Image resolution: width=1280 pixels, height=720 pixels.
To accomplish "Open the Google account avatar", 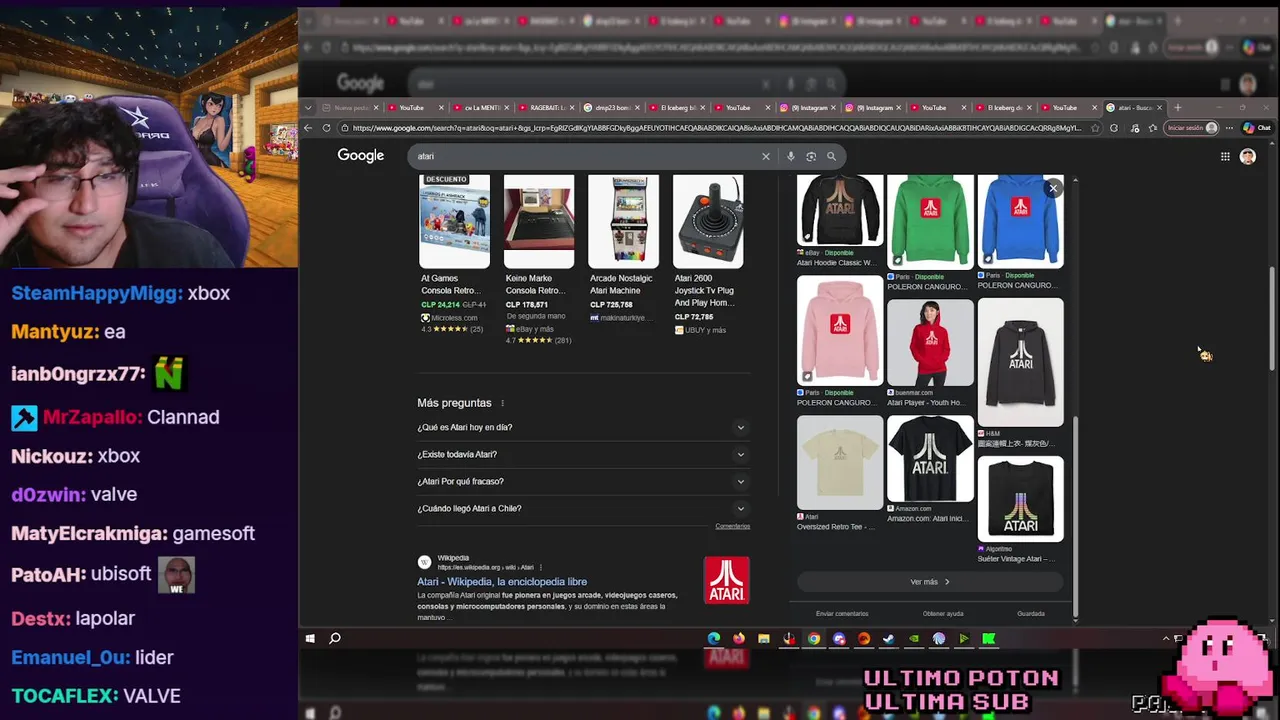I will click(x=1248, y=156).
